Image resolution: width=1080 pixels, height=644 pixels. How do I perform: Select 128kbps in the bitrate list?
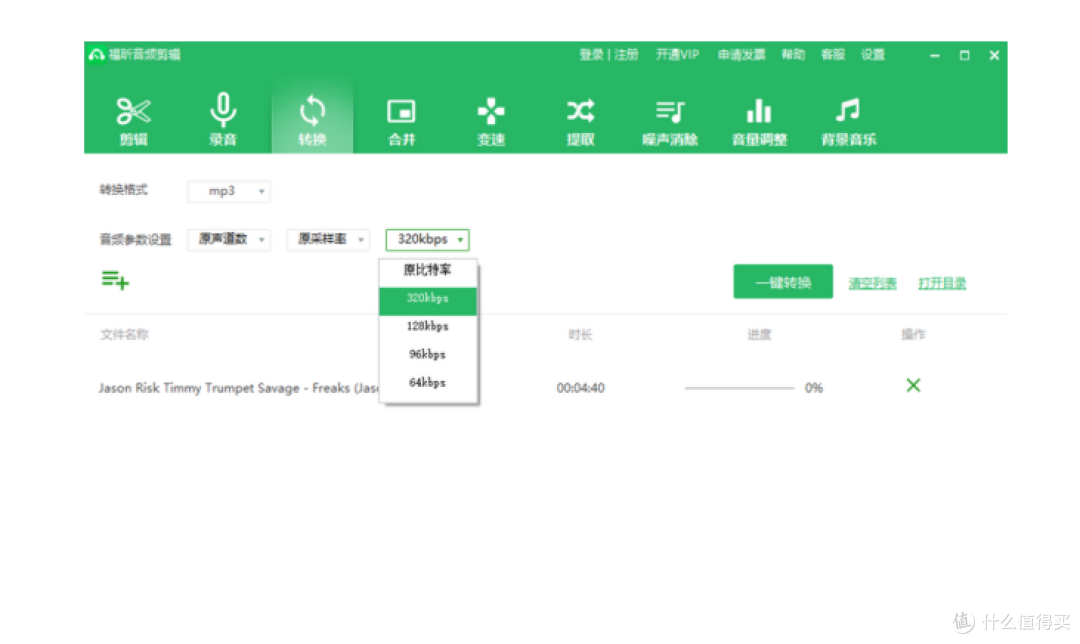428,326
